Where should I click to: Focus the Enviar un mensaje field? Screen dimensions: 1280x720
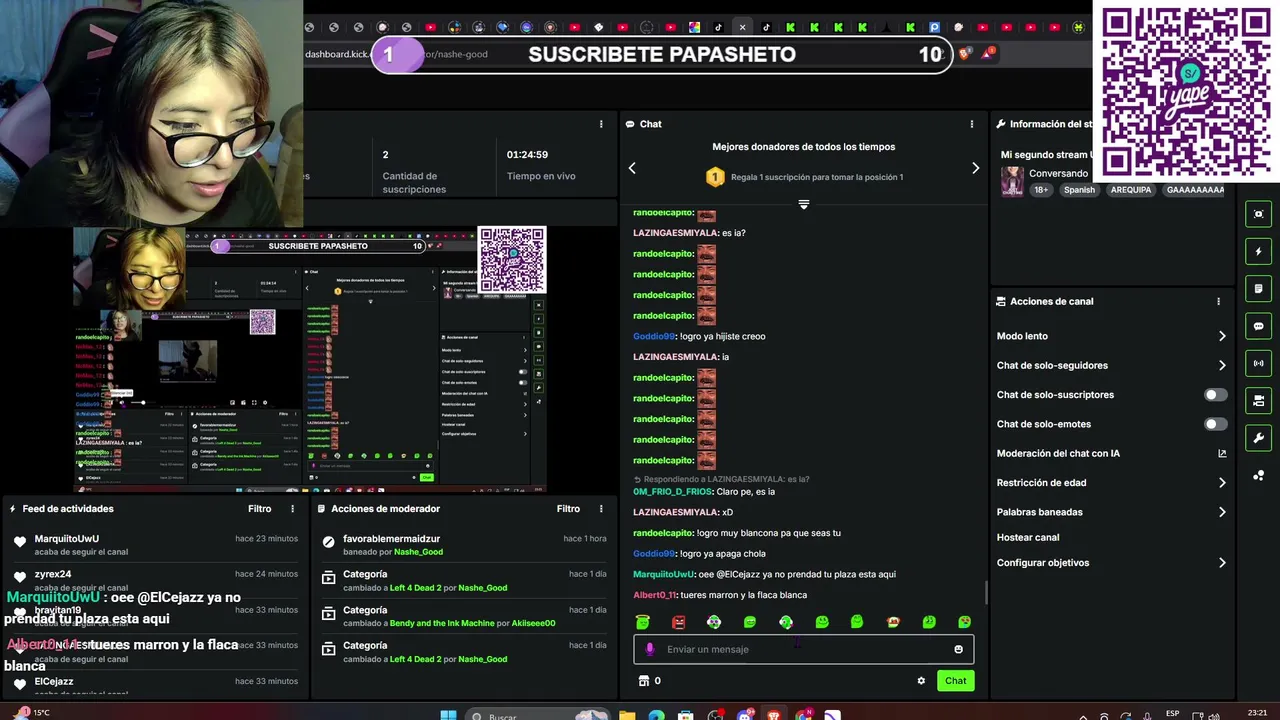(x=803, y=649)
